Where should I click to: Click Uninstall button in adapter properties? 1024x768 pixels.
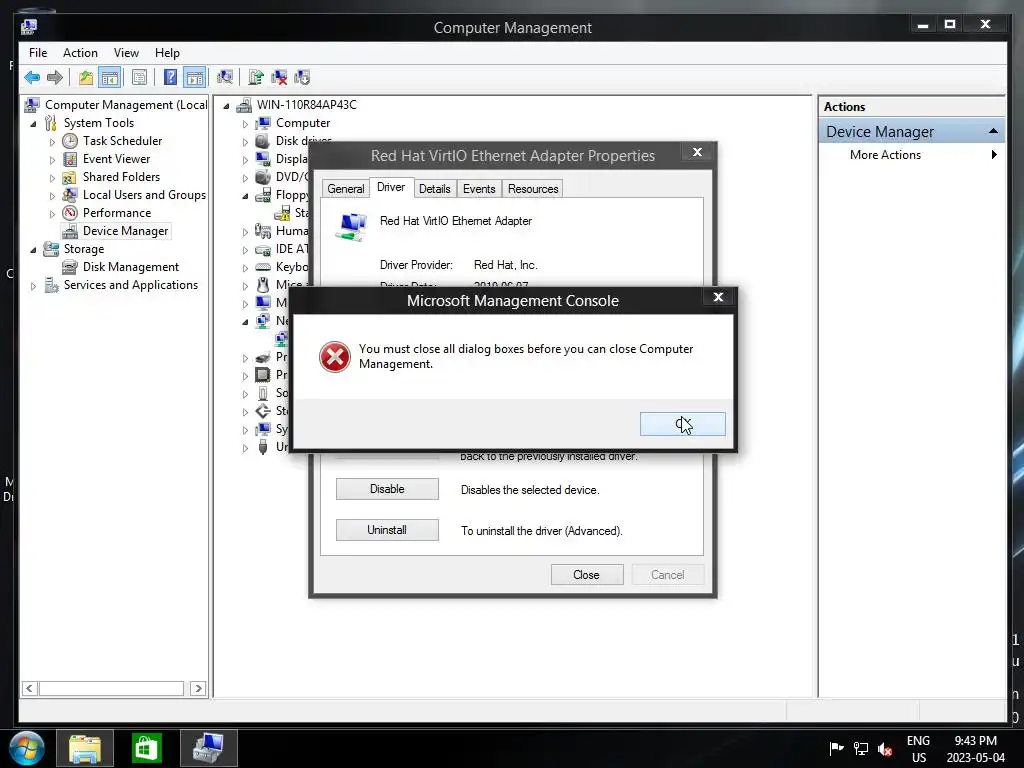387,530
